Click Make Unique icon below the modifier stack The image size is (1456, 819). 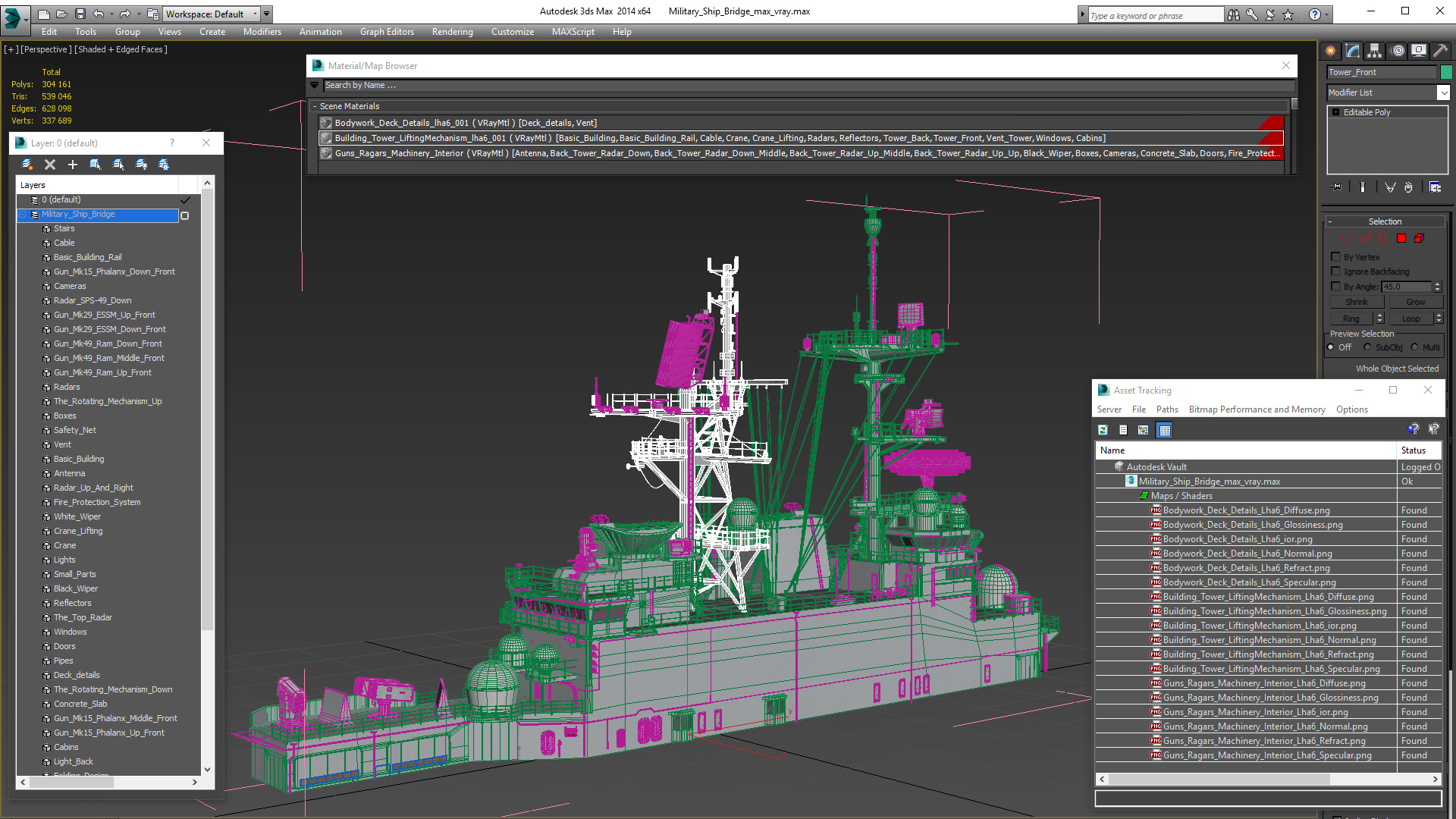pos(1390,187)
